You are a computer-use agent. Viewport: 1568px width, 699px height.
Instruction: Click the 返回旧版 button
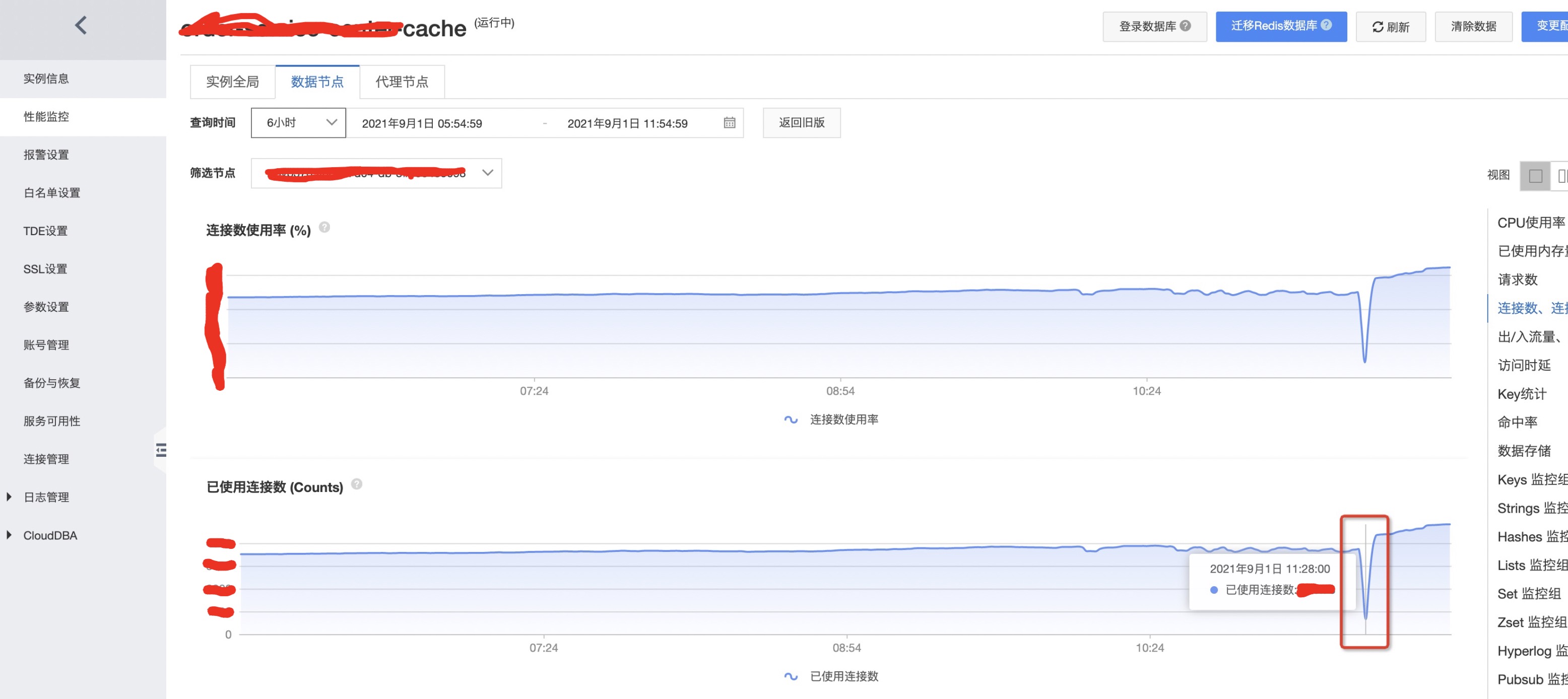[802, 123]
